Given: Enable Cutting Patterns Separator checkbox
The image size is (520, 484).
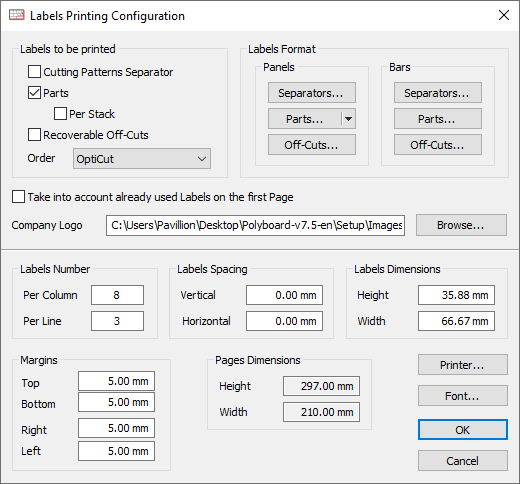Looking at the screenshot, I should point(34,72).
